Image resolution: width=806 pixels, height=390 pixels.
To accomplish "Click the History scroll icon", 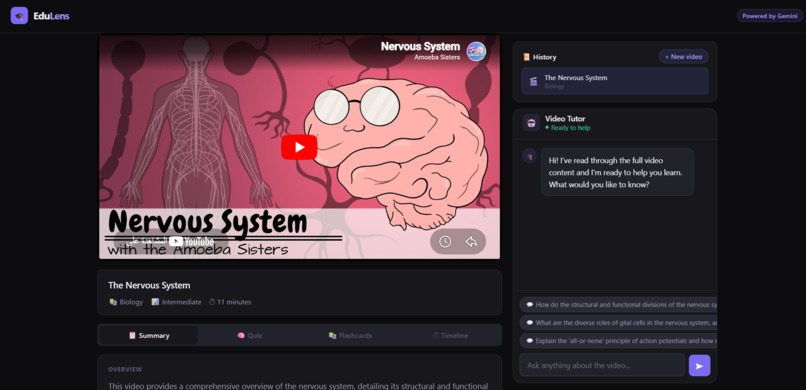I will point(526,57).
